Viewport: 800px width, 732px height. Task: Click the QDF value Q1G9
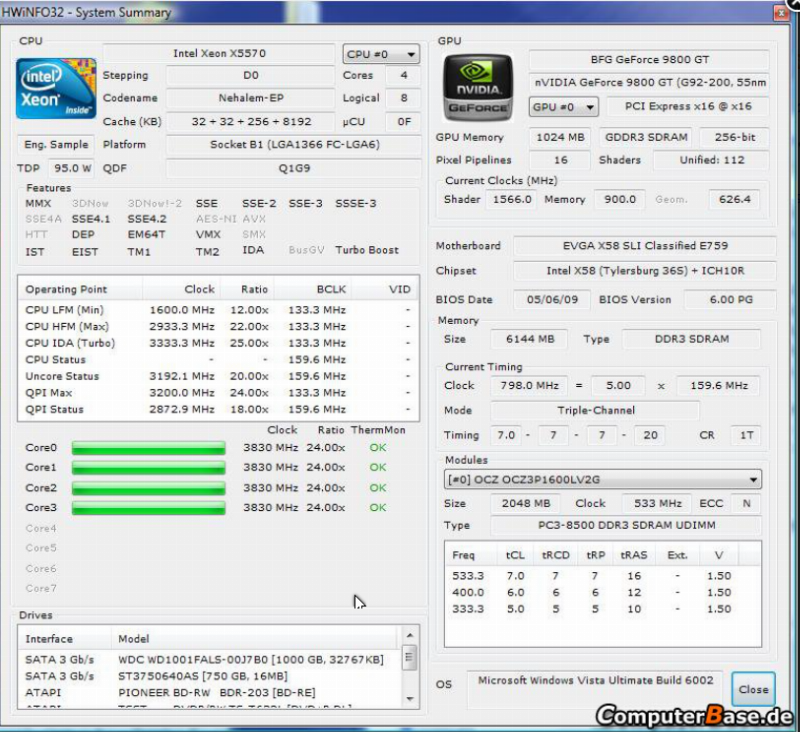pos(294,168)
